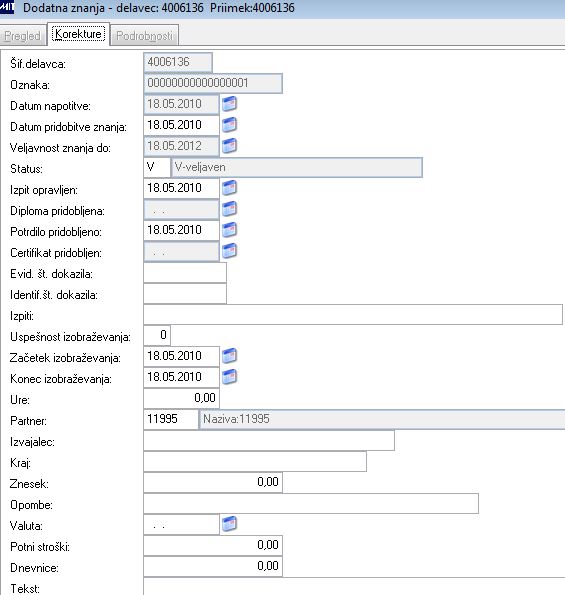Screen dimensions: 565x595
Task: Open calendar for Konec izobraževanja
Action: click(229, 376)
